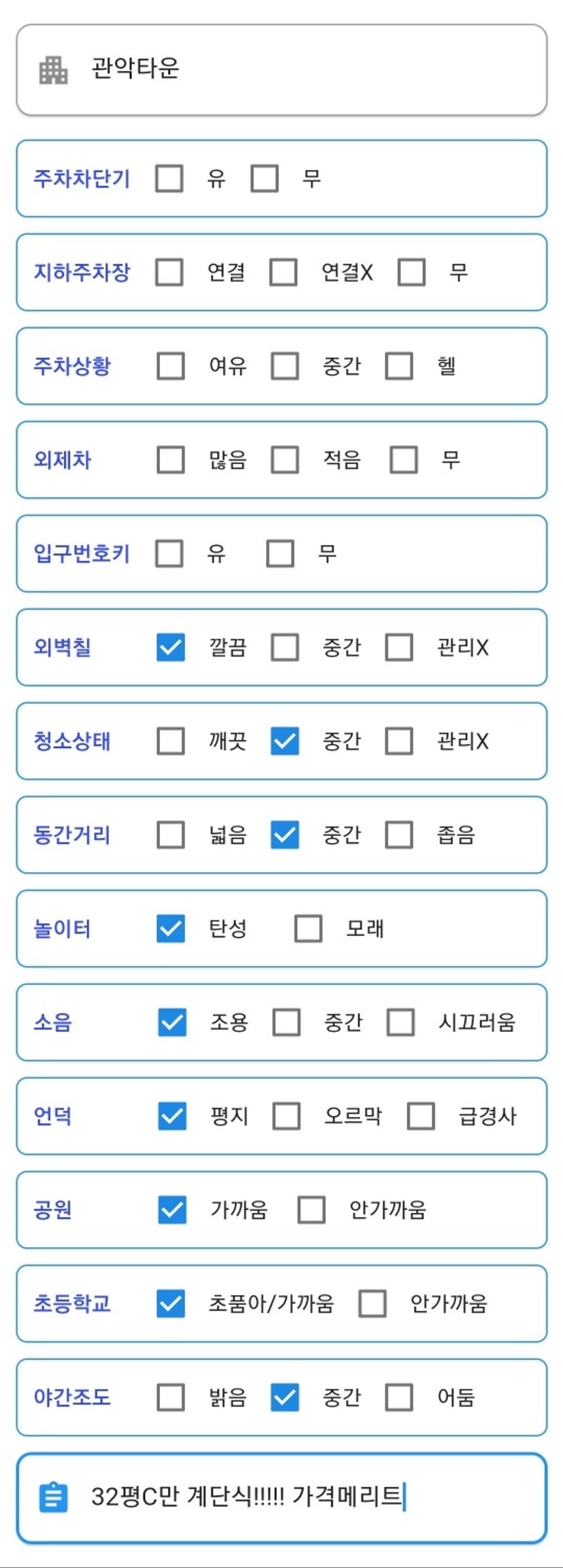
Task: Check 유 for 주차차단기
Action: 170,178
